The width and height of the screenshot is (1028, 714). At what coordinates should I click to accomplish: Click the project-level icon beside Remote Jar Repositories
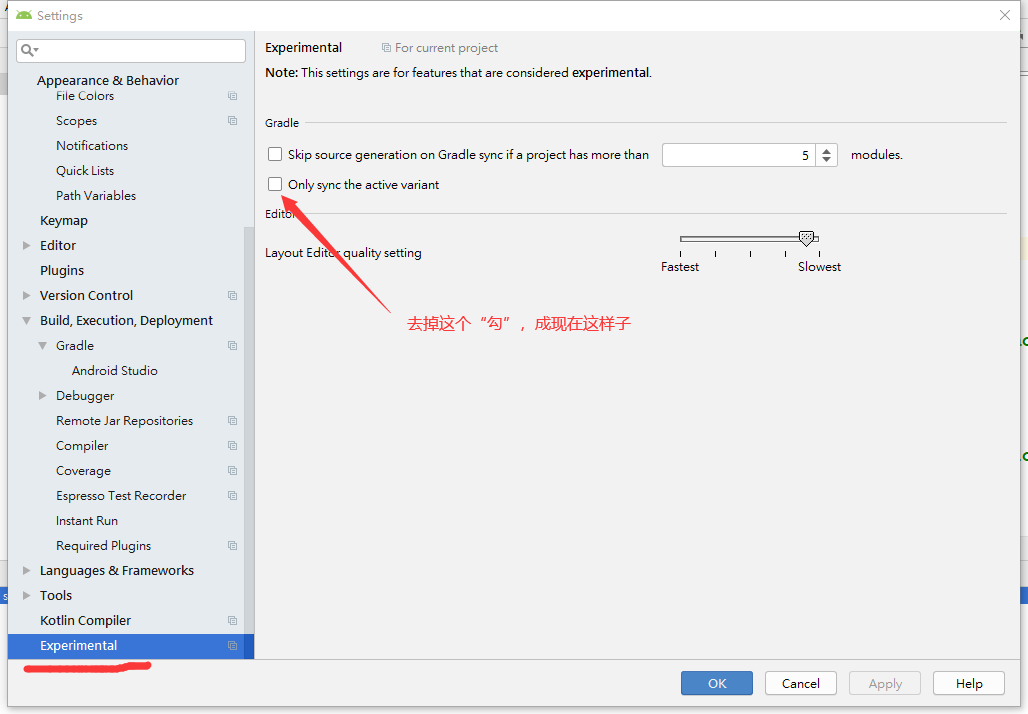click(232, 421)
